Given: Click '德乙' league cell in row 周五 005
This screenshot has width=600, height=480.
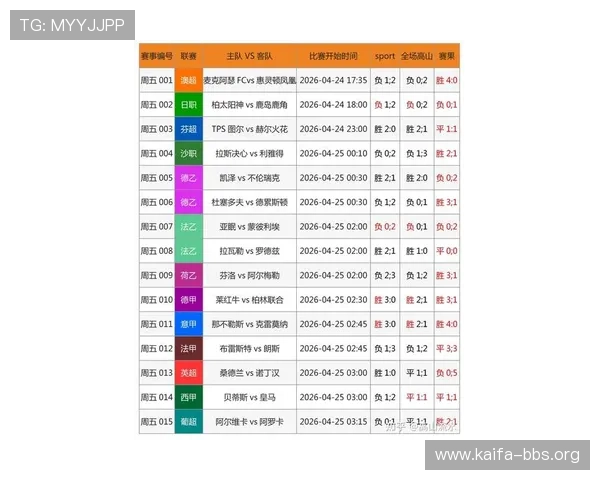Looking at the screenshot, I should coord(189,178).
